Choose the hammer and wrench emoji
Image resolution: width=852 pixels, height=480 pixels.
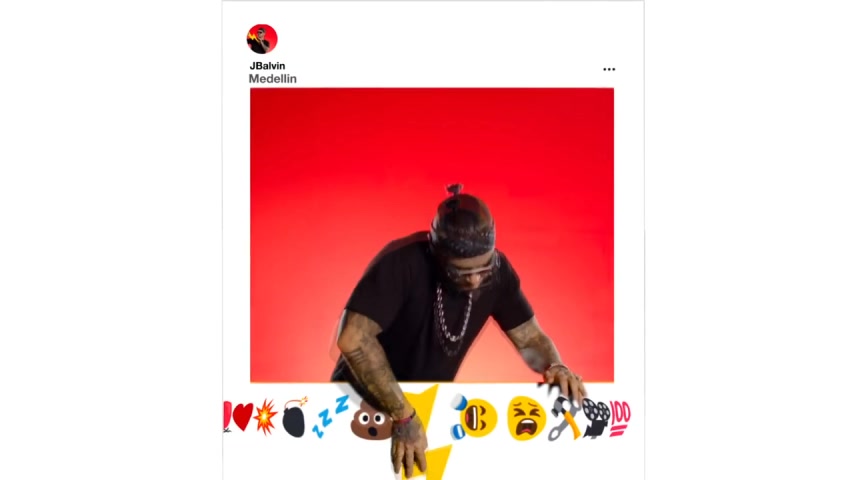click(563, 419)
